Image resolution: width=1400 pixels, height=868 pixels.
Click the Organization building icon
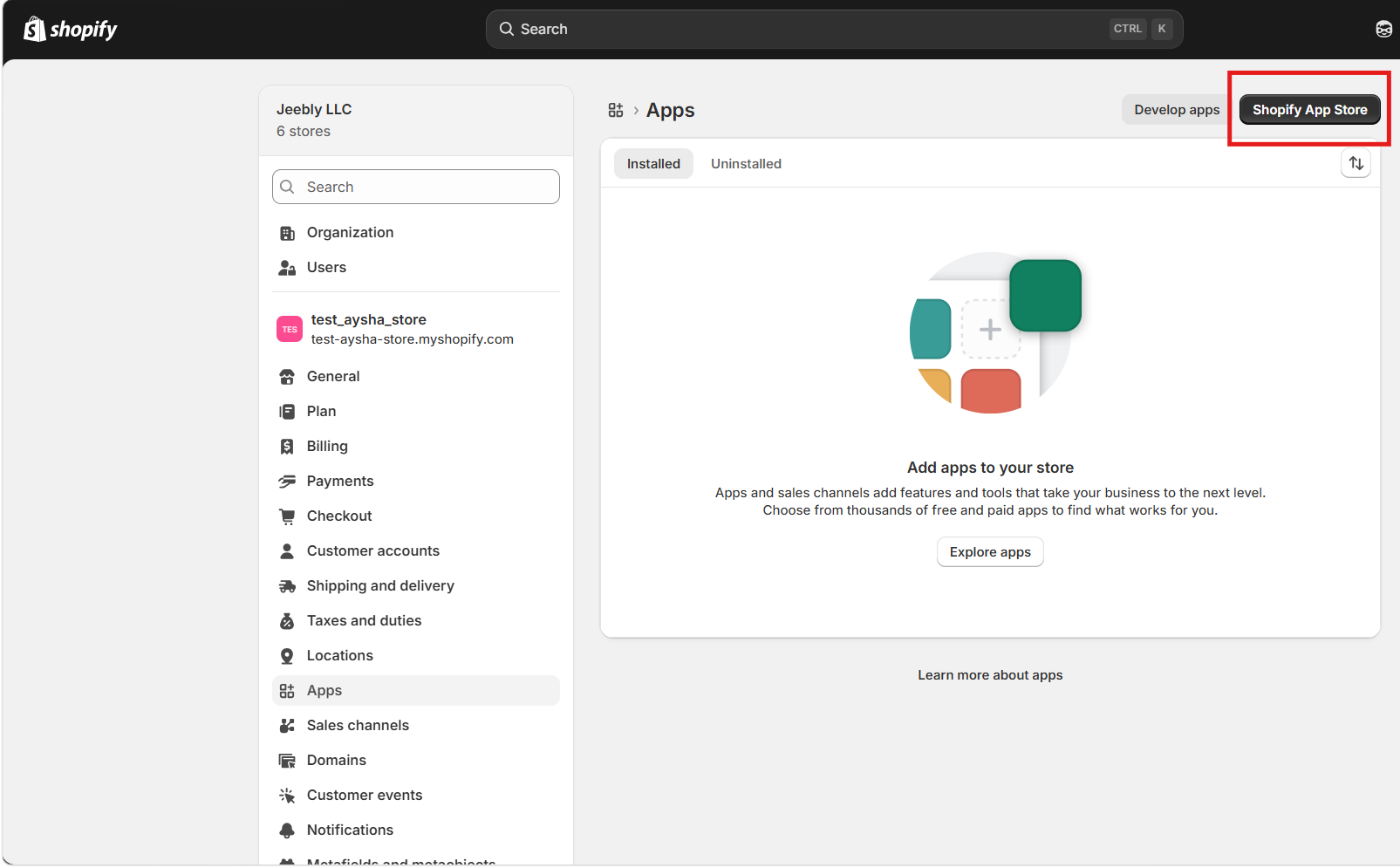click(287, 233)
